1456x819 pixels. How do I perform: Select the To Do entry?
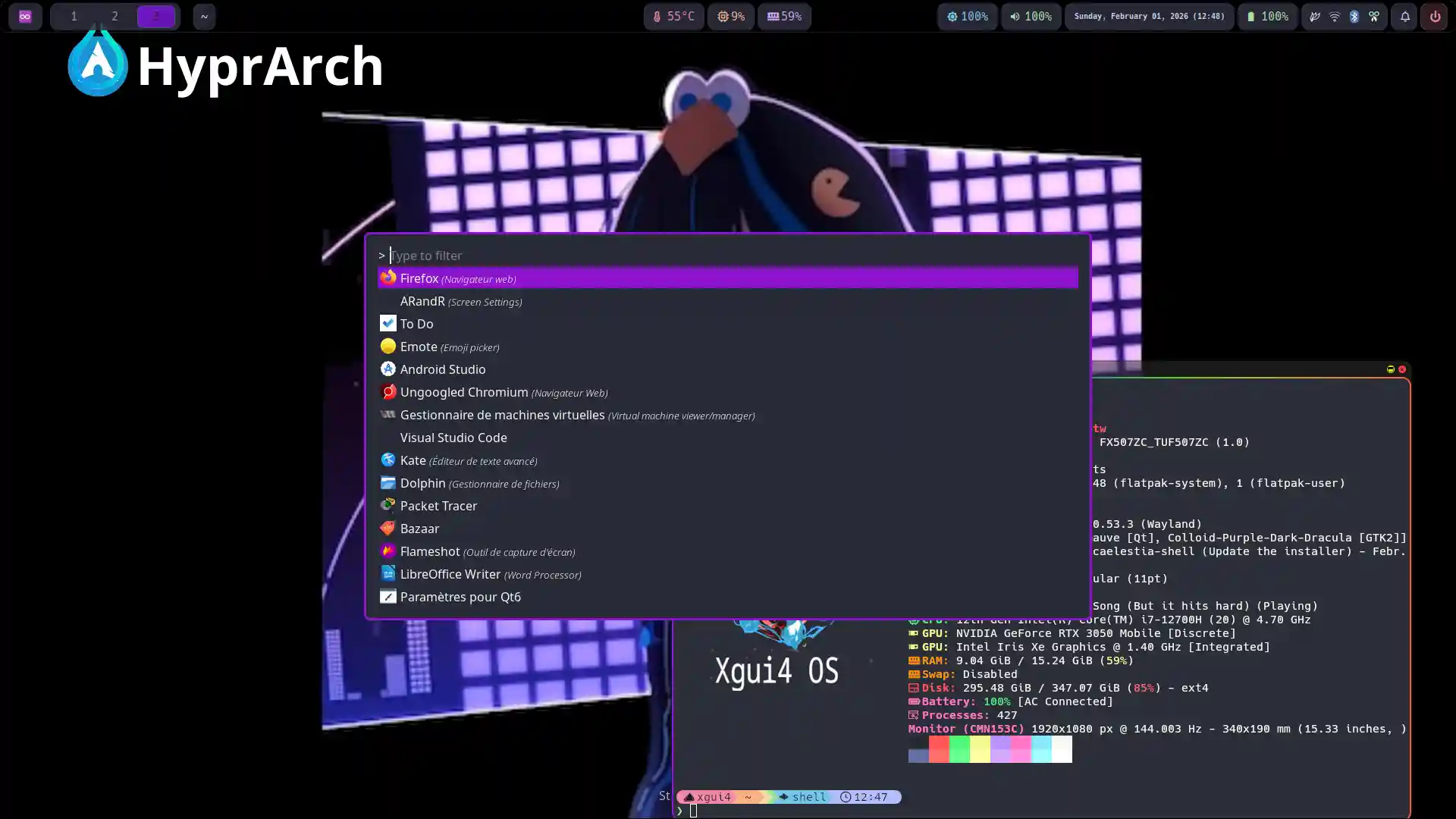[x=728, y=323]
